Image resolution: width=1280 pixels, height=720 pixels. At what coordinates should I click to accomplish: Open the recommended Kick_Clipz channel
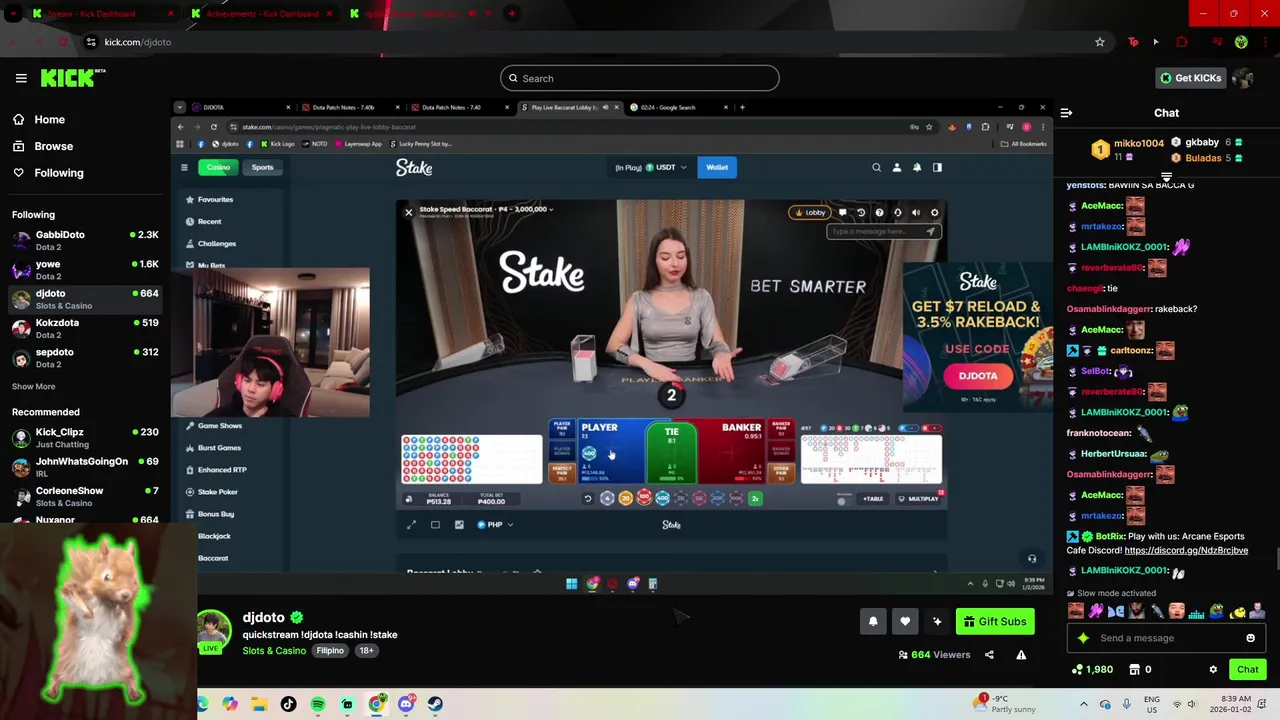[x=85, y=437]
